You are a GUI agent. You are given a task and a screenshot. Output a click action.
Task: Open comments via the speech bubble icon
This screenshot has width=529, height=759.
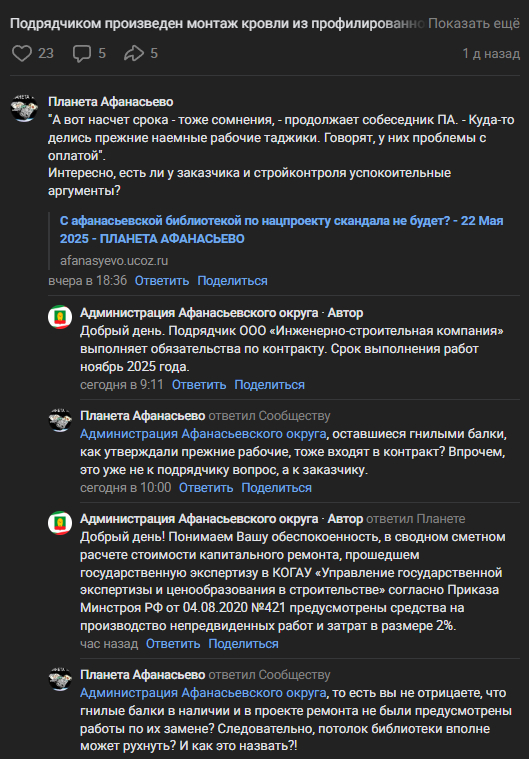[82, 53]
